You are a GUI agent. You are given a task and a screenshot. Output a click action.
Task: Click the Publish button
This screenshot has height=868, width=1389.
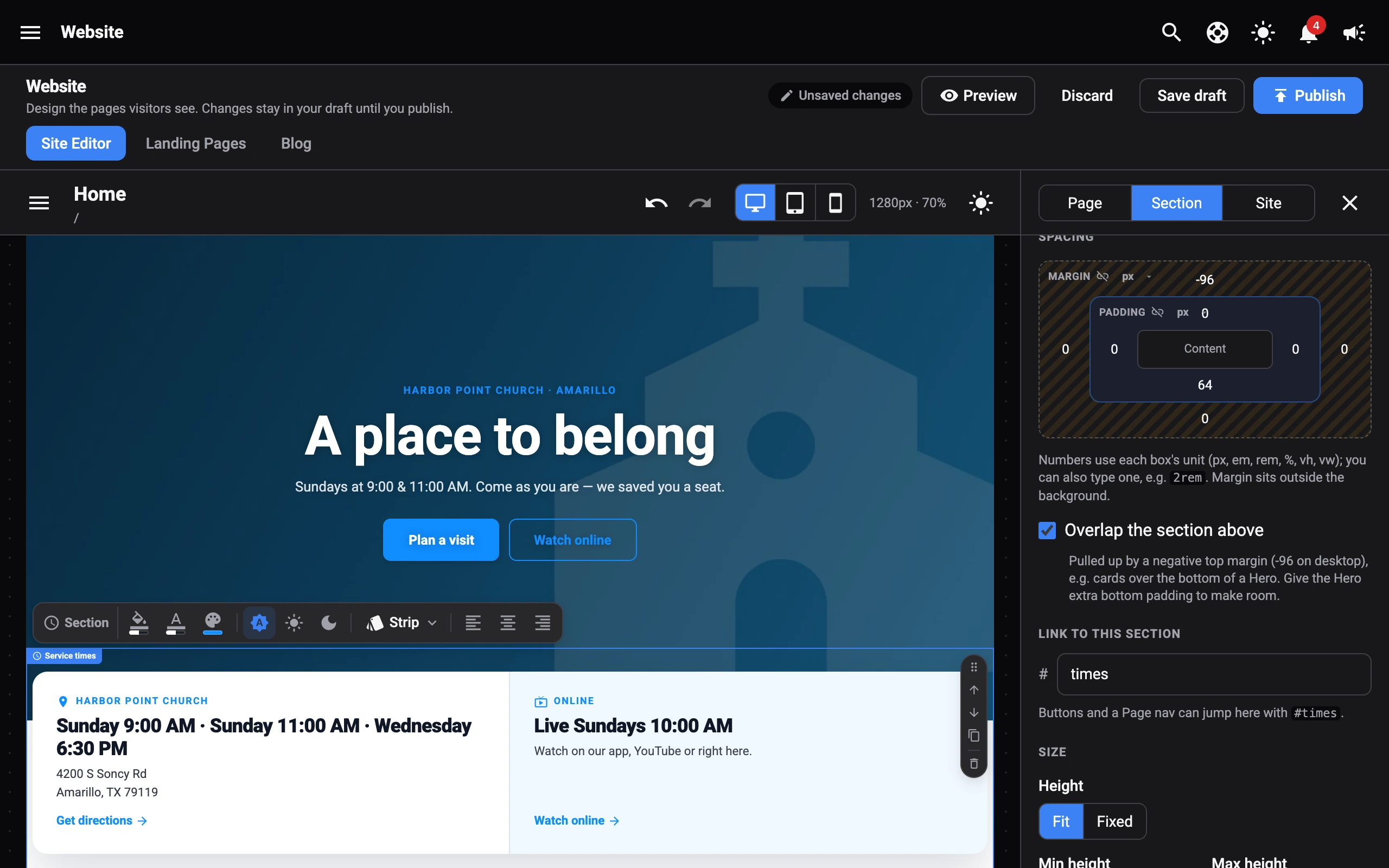tap(1308, 95)
